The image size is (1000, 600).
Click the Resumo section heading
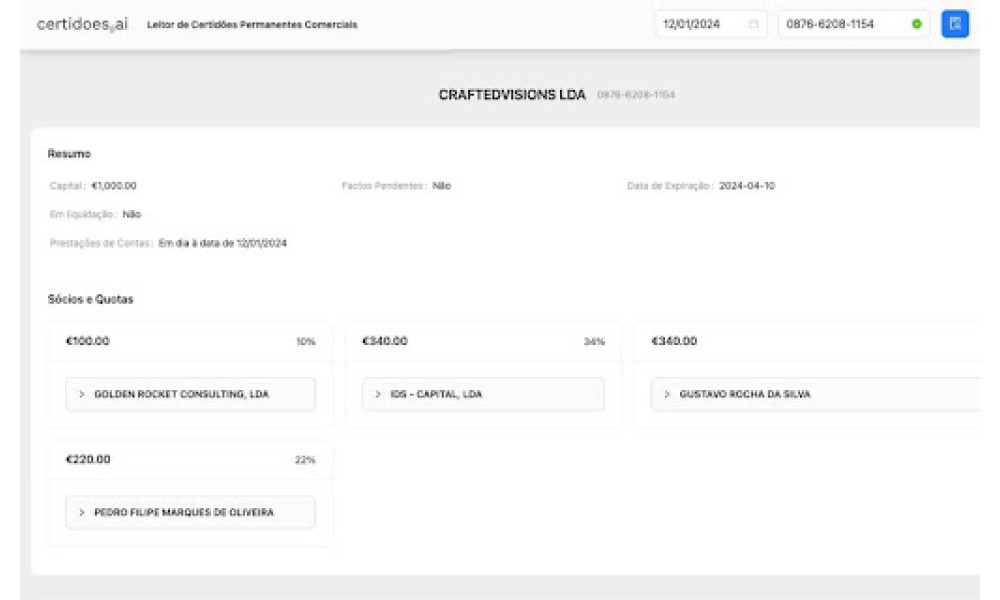coord(69,154)
